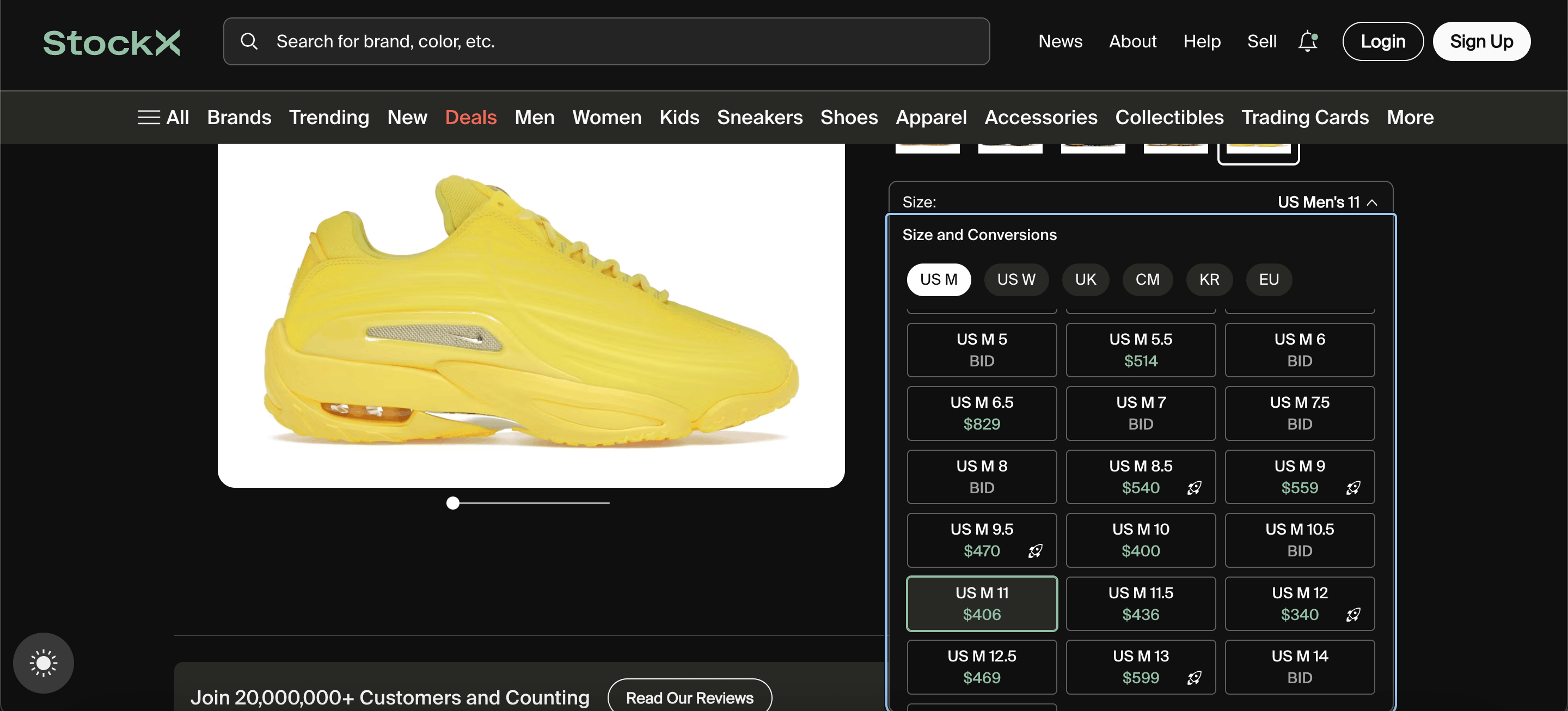Image resolution: width=1568 pixels, height=711 pixels.
Task: Open the Brands menu
Action: click(x=238, y=117)
